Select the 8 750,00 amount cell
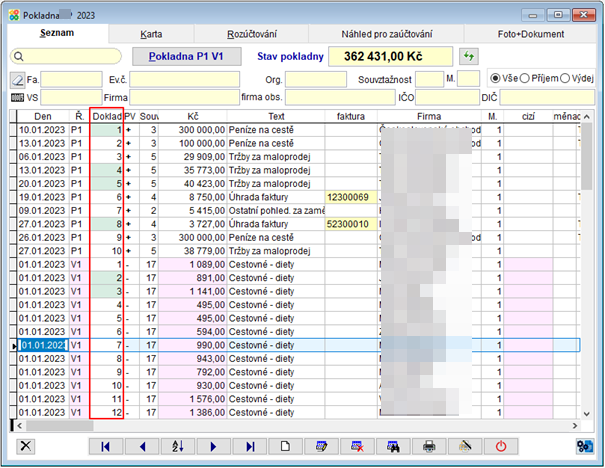This screenshot has height=468, width=605. tap(193, 197)
